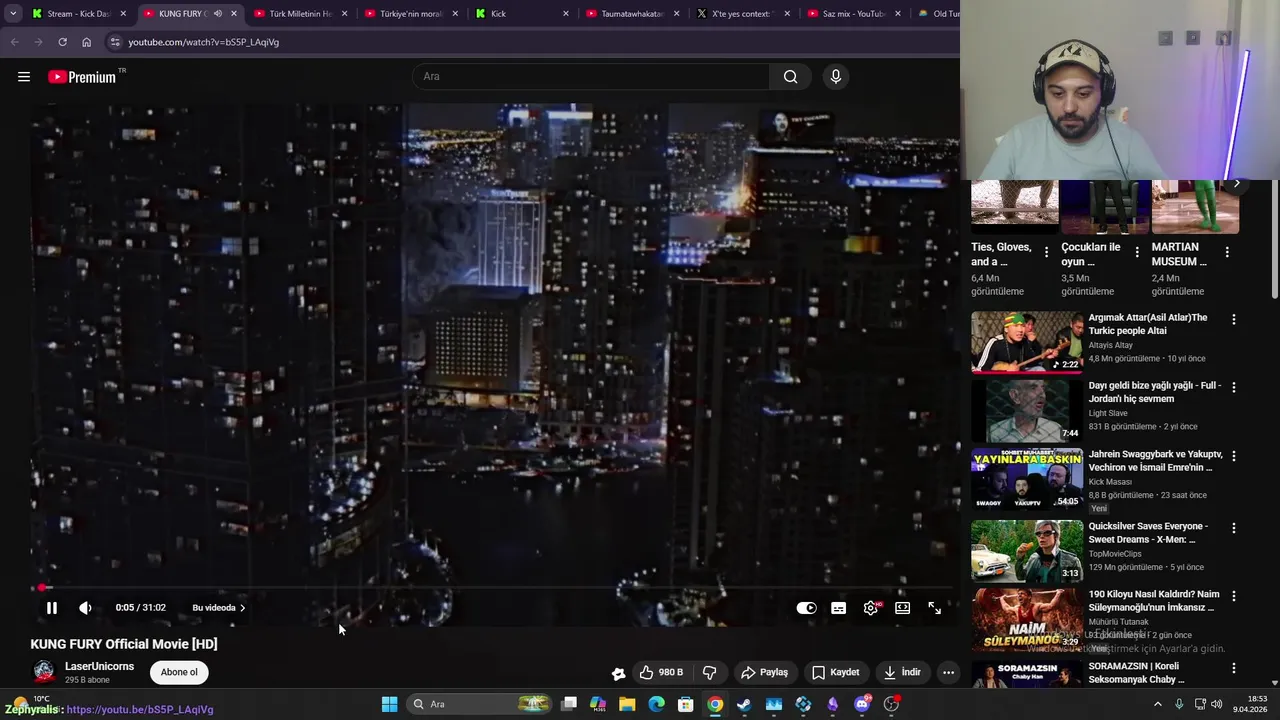Open Microsoft Store from the taskbar
This screenshot has width=1280, height=720.
[686, 704]
